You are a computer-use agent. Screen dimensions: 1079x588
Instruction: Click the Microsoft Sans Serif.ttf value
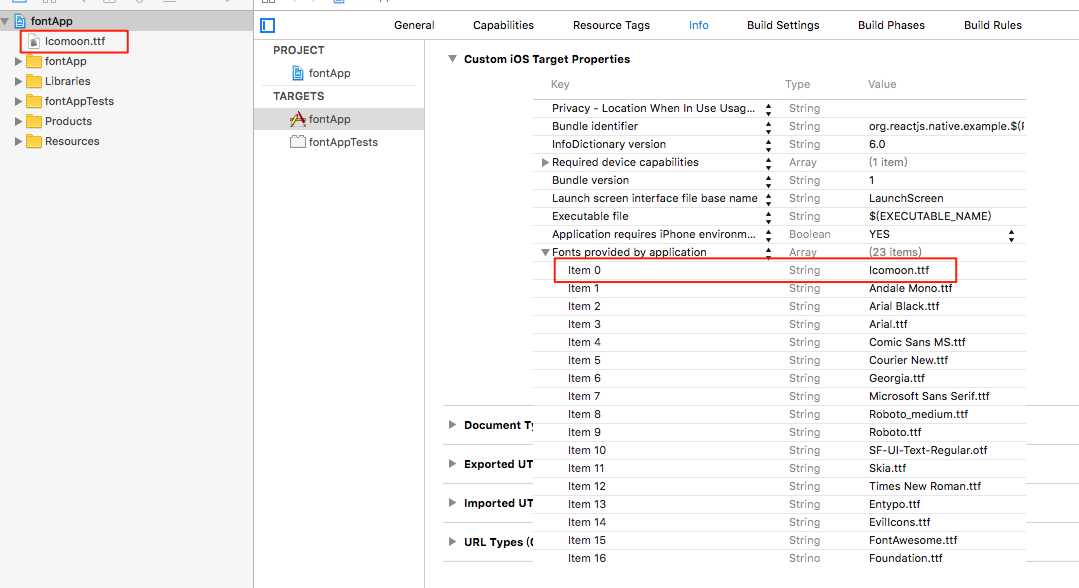pos(929,396)
